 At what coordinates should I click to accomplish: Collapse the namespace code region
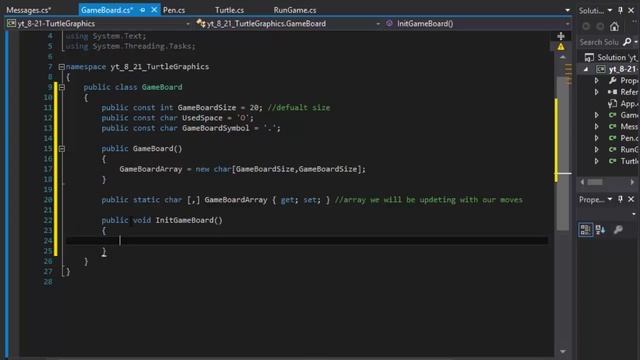pos(61,67)
